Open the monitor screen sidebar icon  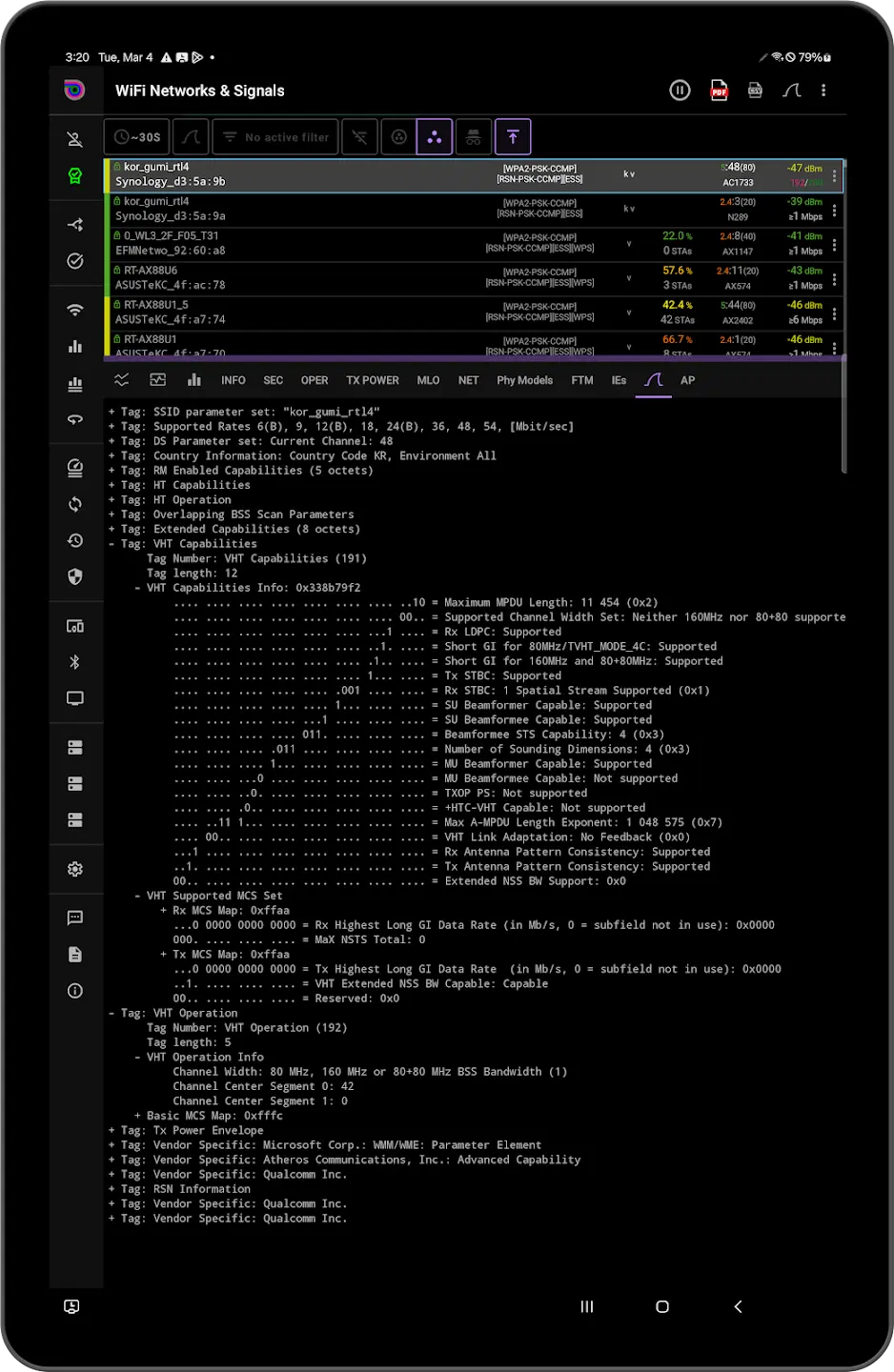tap(75, 698)
